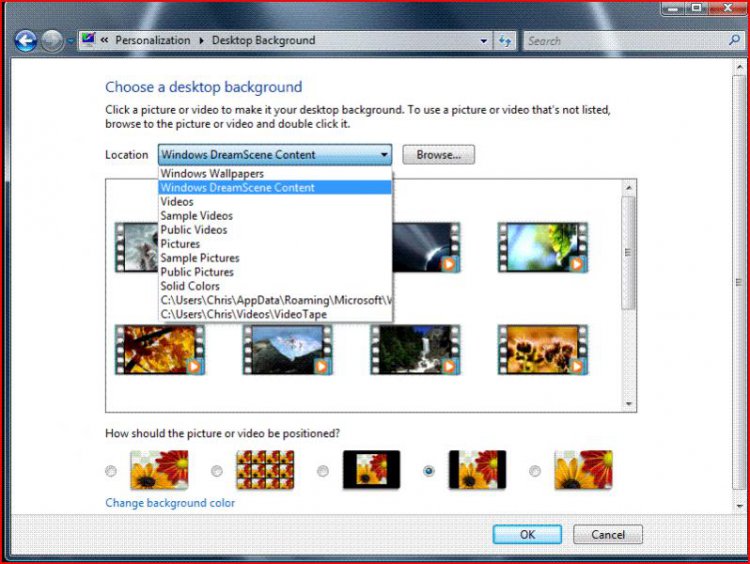Viewport: 750px width, 564px height.
Task: Click the thumbnail list scroll-up arrow
Action: point(629,188)
